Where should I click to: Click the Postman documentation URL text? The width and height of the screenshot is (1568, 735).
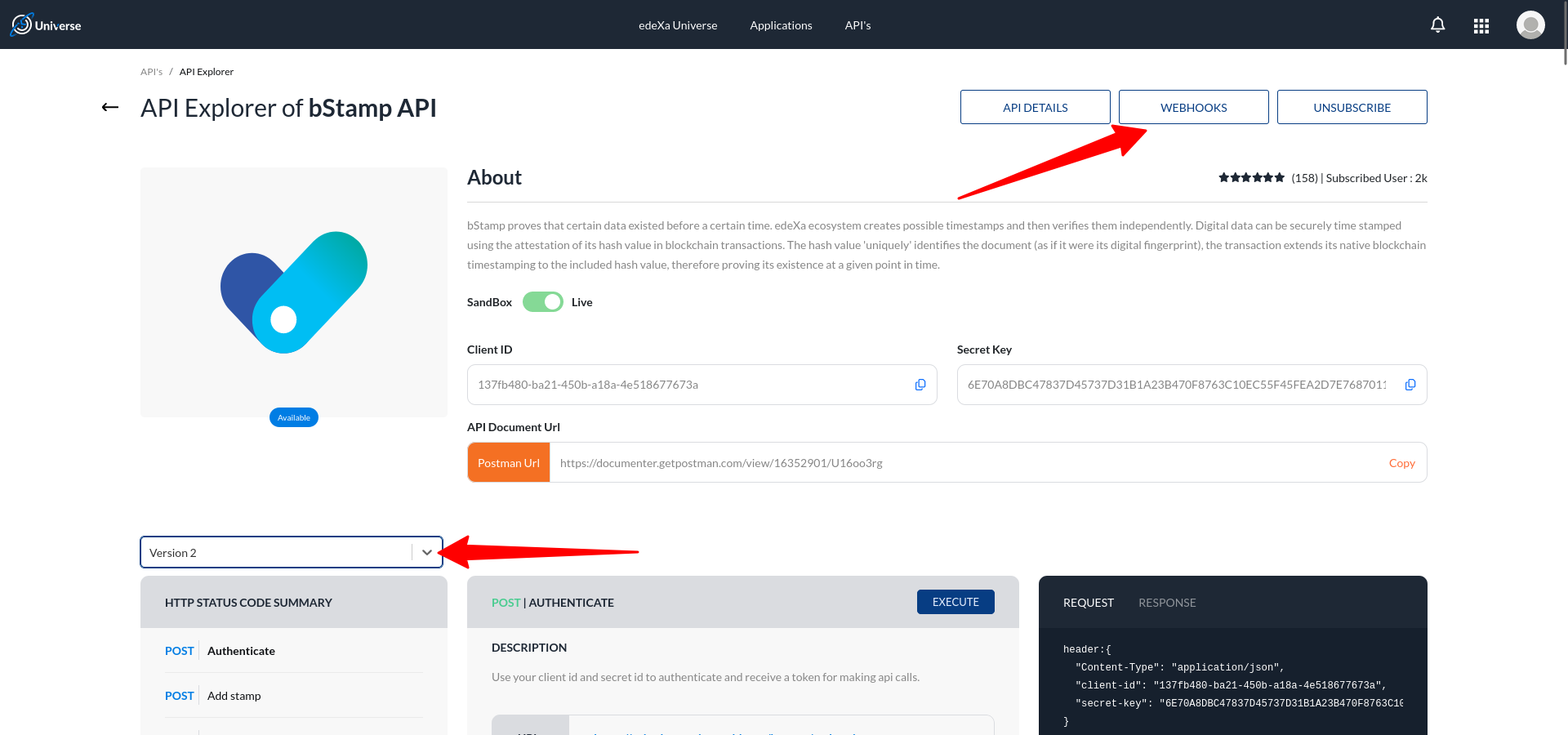(x=721, y=463)
